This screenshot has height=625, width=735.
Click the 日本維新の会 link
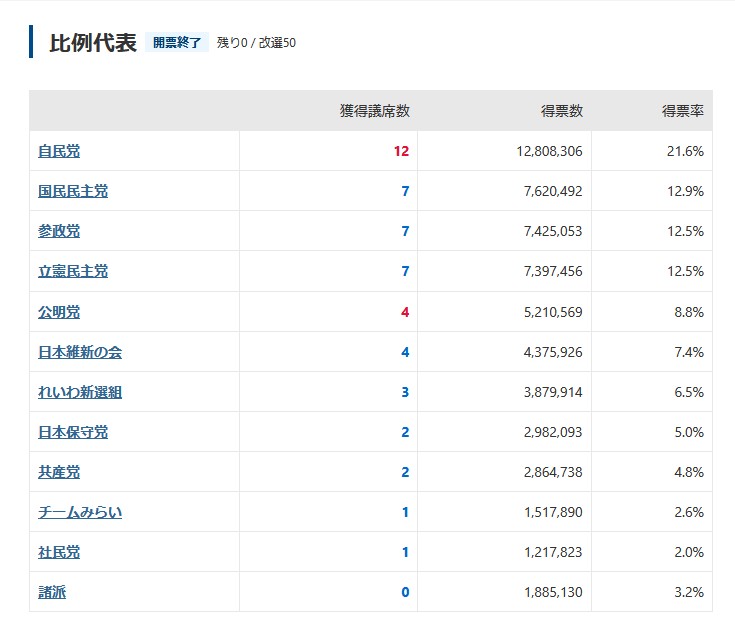coord(80,352)
